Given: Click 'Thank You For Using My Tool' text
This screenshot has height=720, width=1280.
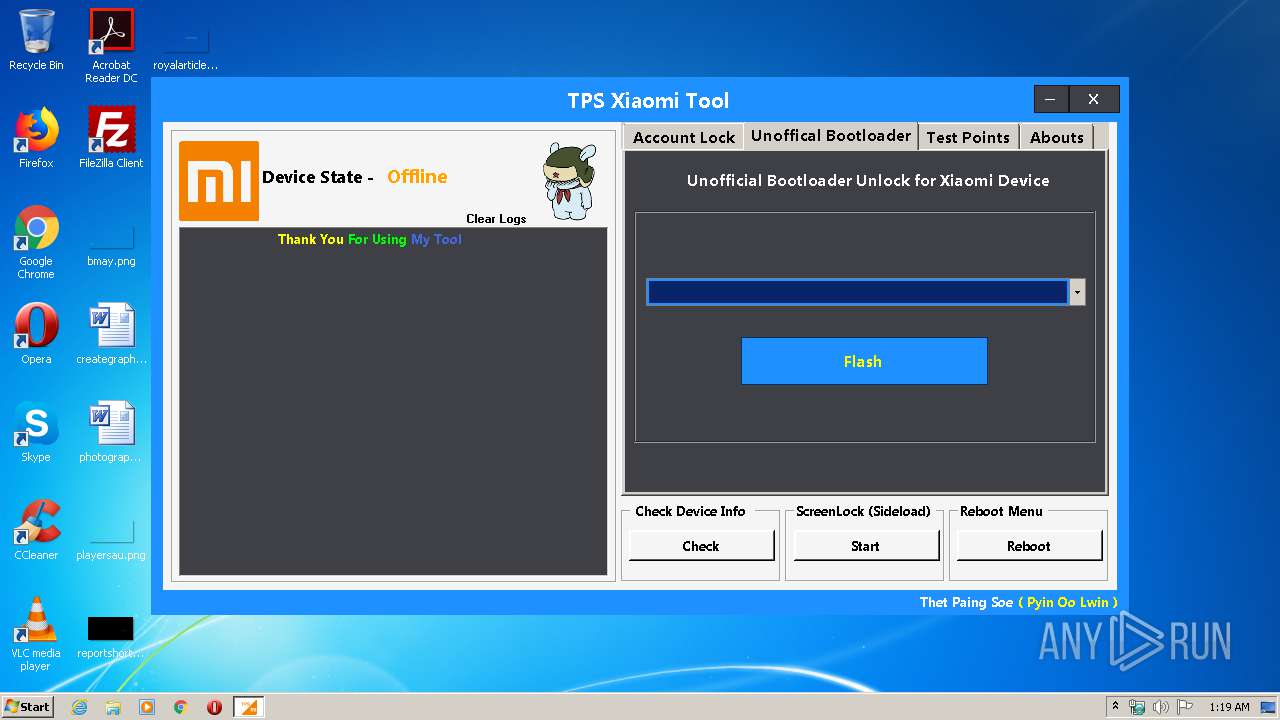Looking at the screenshot, I should 370,239.
